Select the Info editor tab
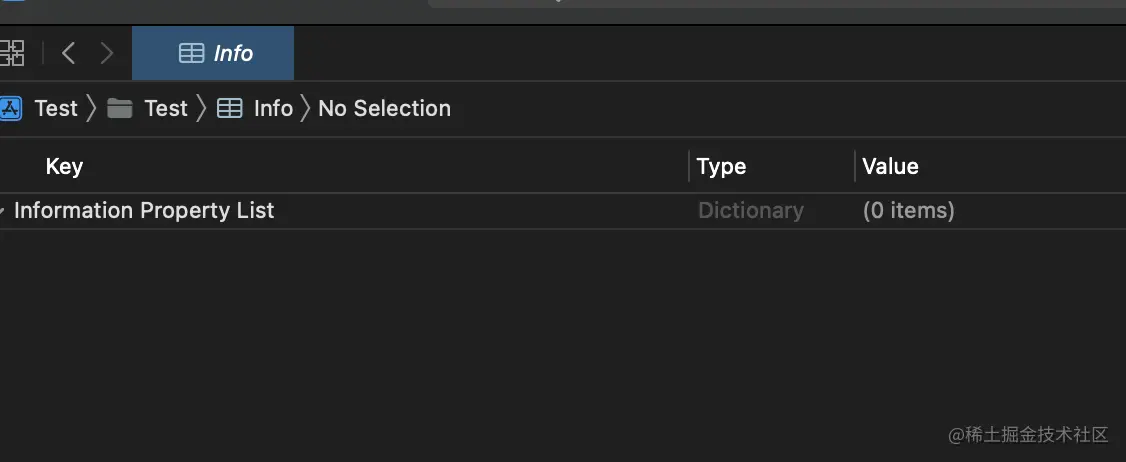This screenshot has width=1126, height=462. pyautogui.click(x=213, y=53)
